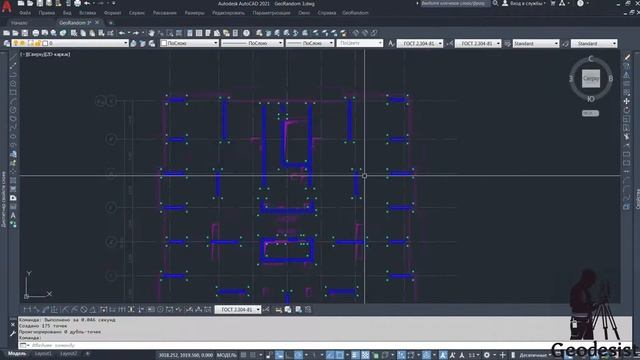Click the table style icon before Standard dropdown

(x=507, y=43)
